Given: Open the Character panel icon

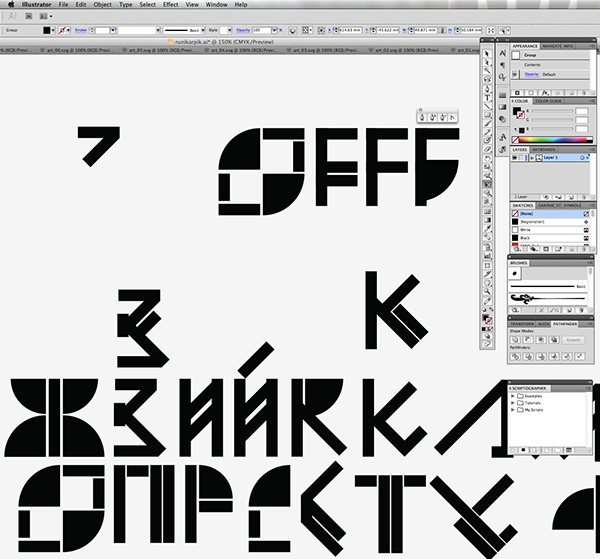Looking at the screenshot, I should [x=502, y=53].
